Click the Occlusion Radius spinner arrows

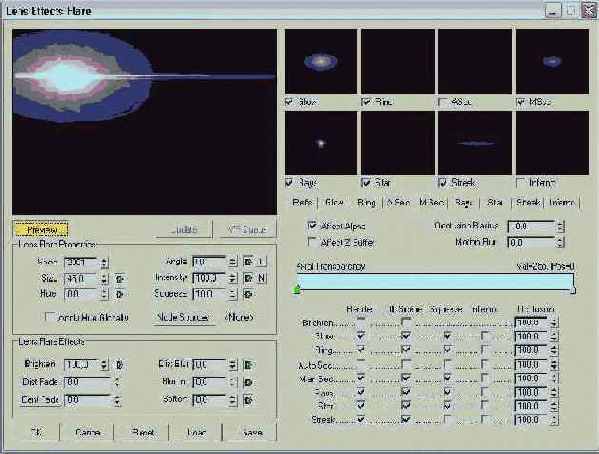pos(560,226)
